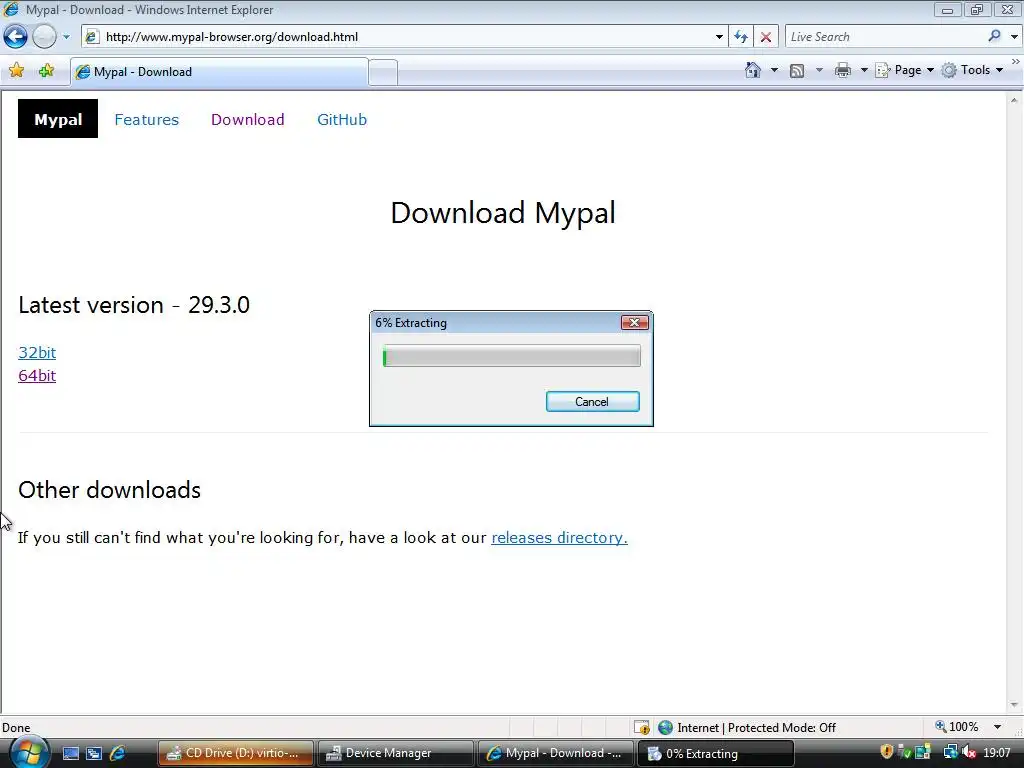
Task: Click the system clock showing 19:07
Action: [x=997, y=753]
